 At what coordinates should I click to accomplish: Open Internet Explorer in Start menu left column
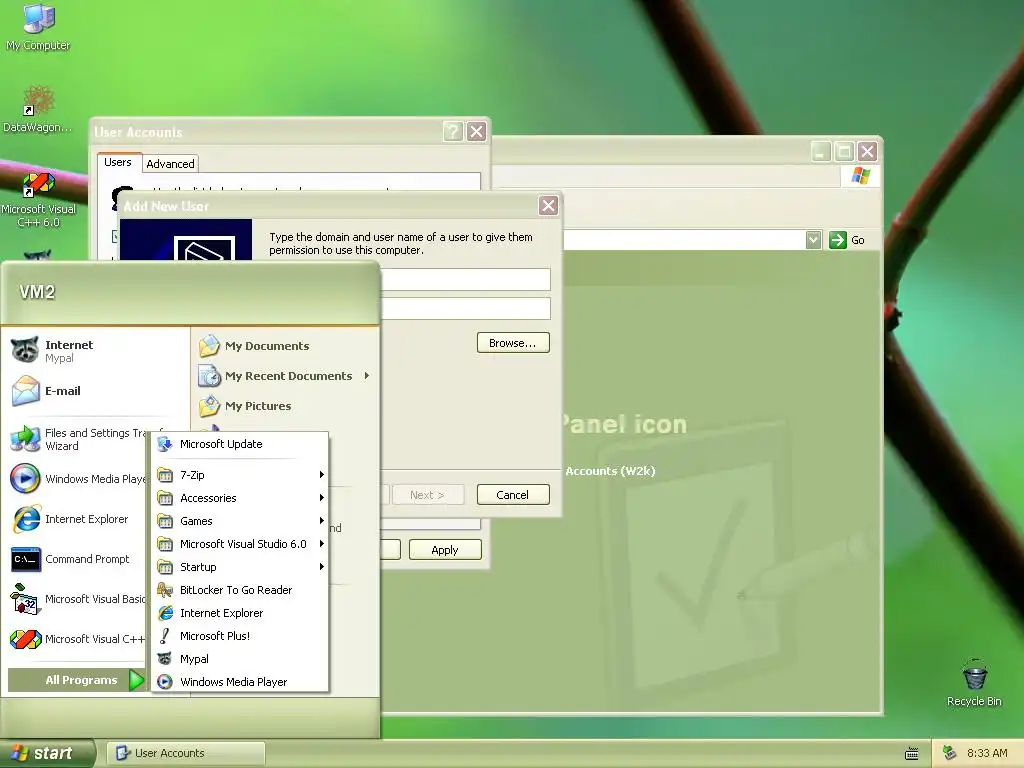(77, 519)
